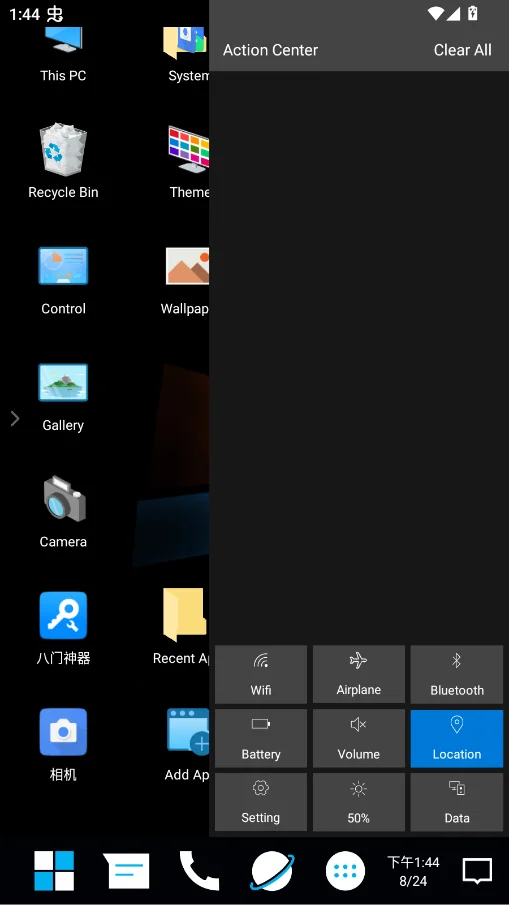
Task: Toggle the mobile Data tile
Action: point(456,802)
